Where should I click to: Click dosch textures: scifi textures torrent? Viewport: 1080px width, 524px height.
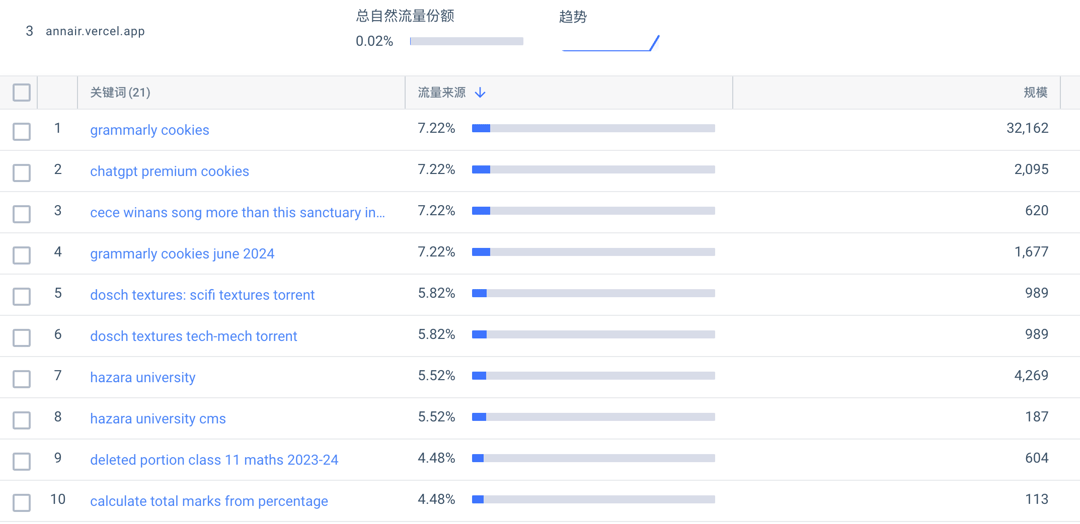[x=202, y=295]
